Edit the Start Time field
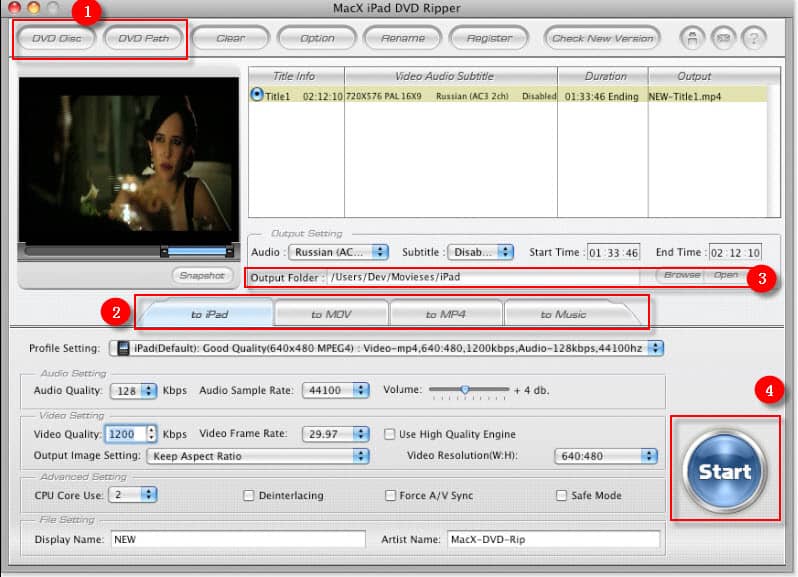The width and height of the screenshot is (798, 577). click(613, 252)
